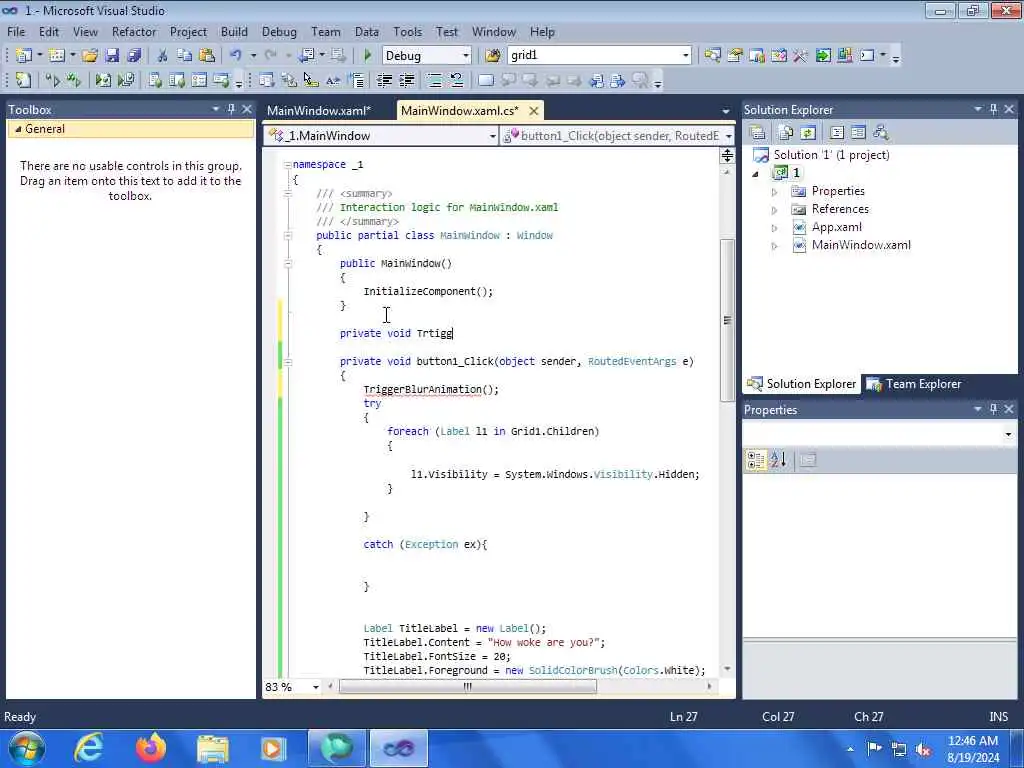The width and height of the screenshot is (1024, 768).
Task: Launch Internet Explorer from taskbar
Action: click(x=89, y=748)
